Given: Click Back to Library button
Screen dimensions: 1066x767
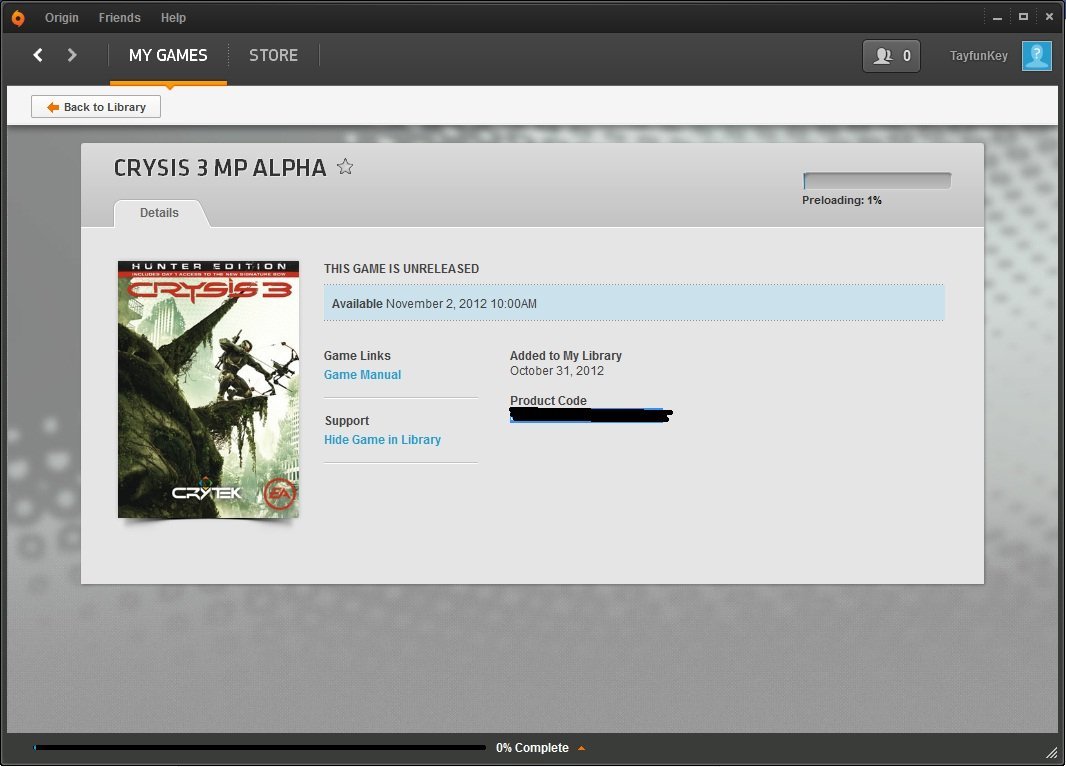Looking at the screenshot, I should tap(96, 107).
